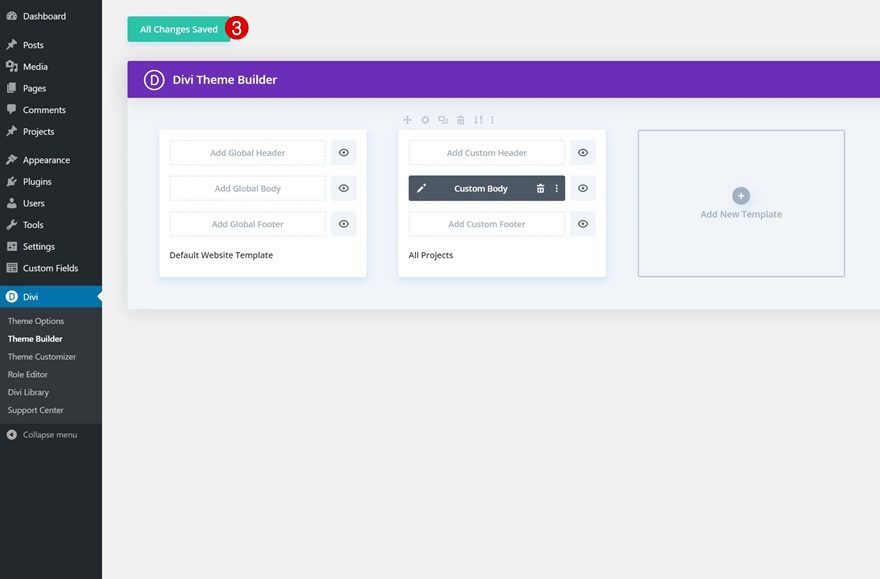Screen dimensions: 880x579
Task: Select the move handle above All Projects template
Action: pyautogui.click(x=407, y=119)
